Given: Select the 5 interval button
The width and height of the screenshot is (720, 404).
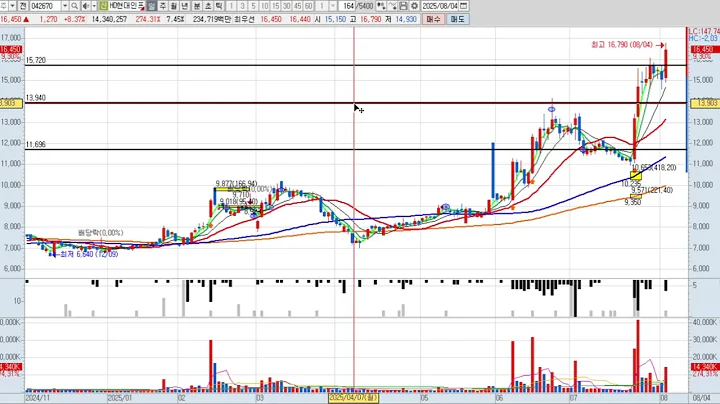Looking at the screenshot, I should (253, 6).
